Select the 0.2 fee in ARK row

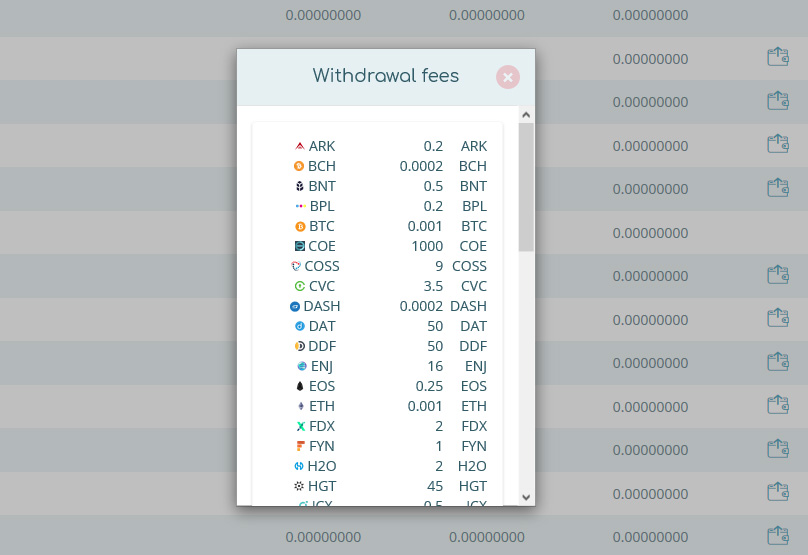click(433, 146)
